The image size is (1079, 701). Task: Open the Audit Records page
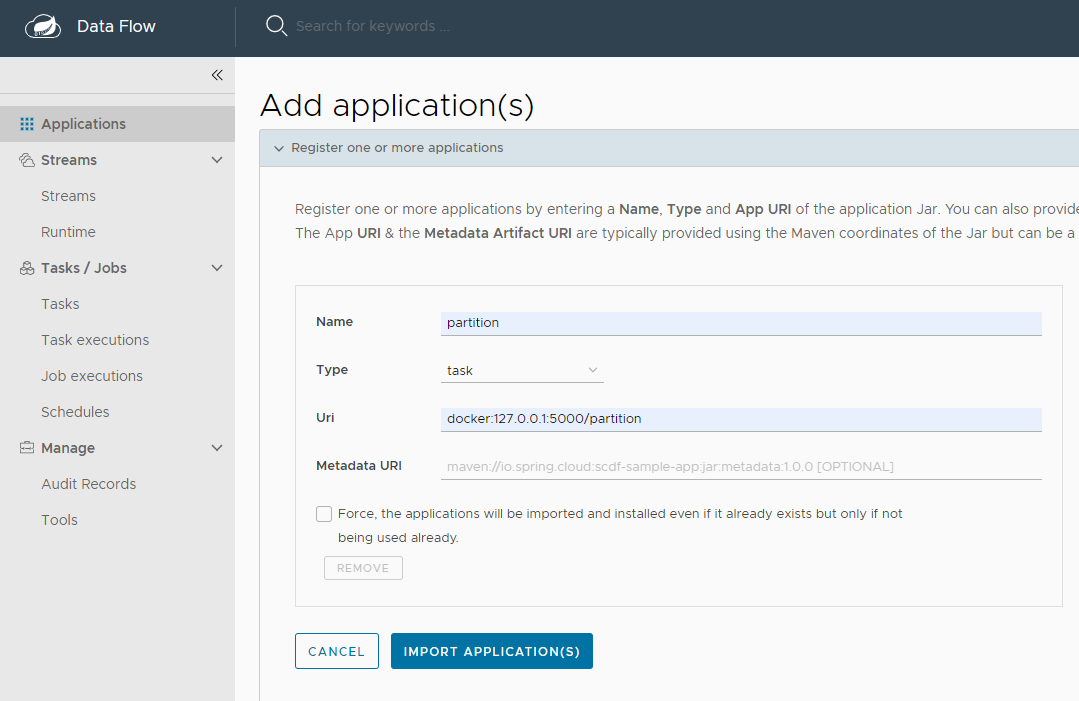(x=88, y=484)
